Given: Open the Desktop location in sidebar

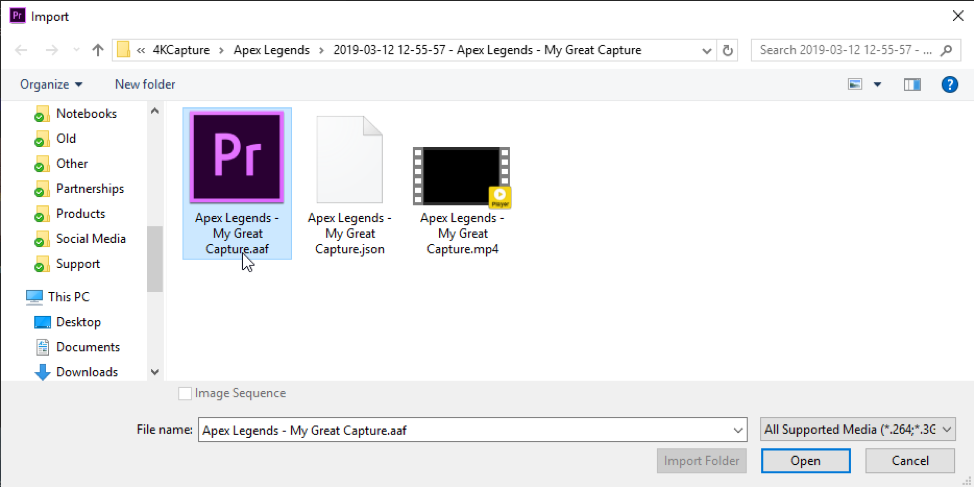Looking at the screenshot, I should pyautogui.click(x=78, y=322).
